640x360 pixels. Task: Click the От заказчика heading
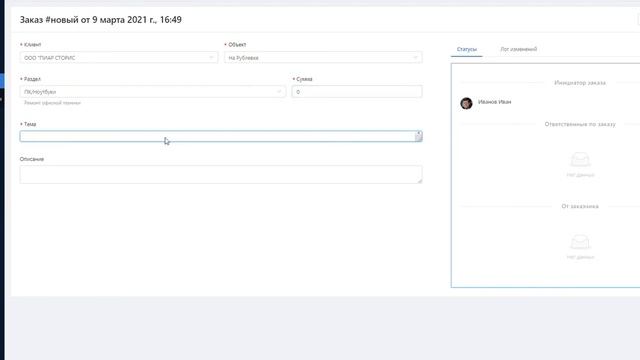click(x=580, y=206)
